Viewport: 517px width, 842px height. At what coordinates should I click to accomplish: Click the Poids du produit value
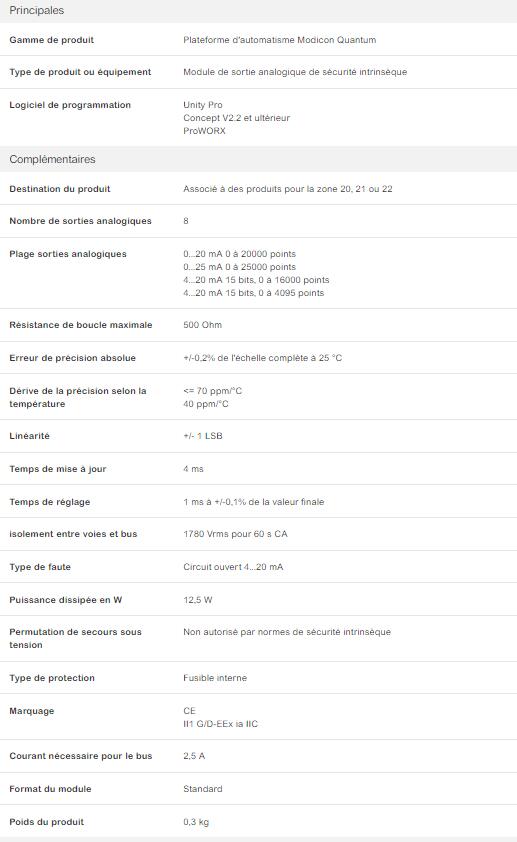196,822
